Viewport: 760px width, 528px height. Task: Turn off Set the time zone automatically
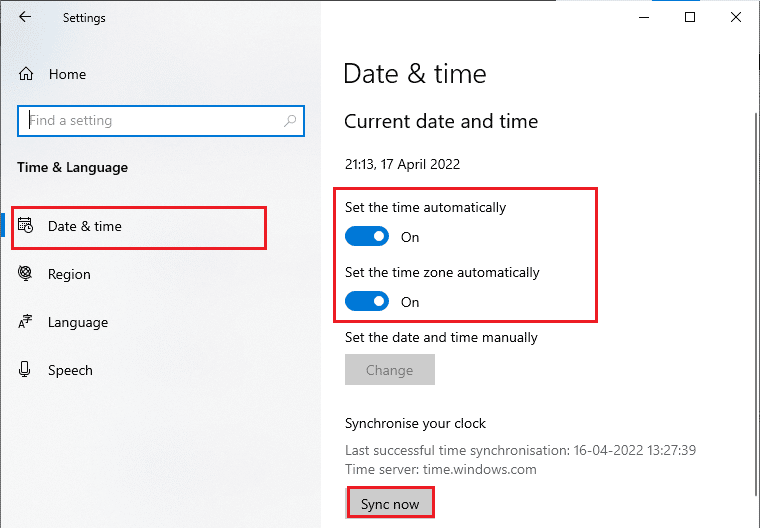367,302
